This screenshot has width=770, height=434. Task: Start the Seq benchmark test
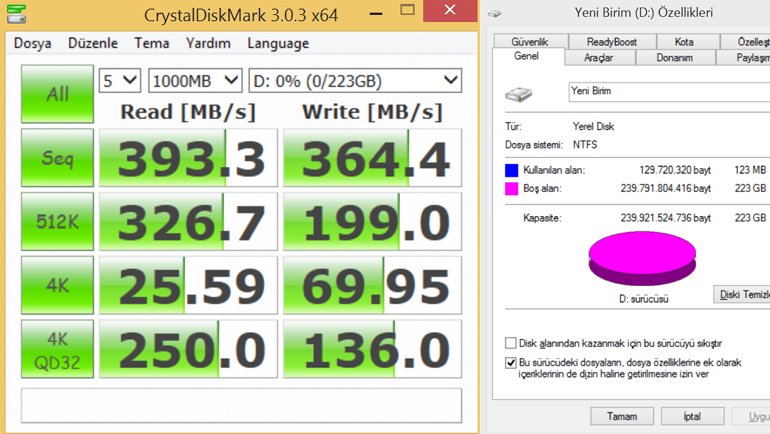point(57,158)
